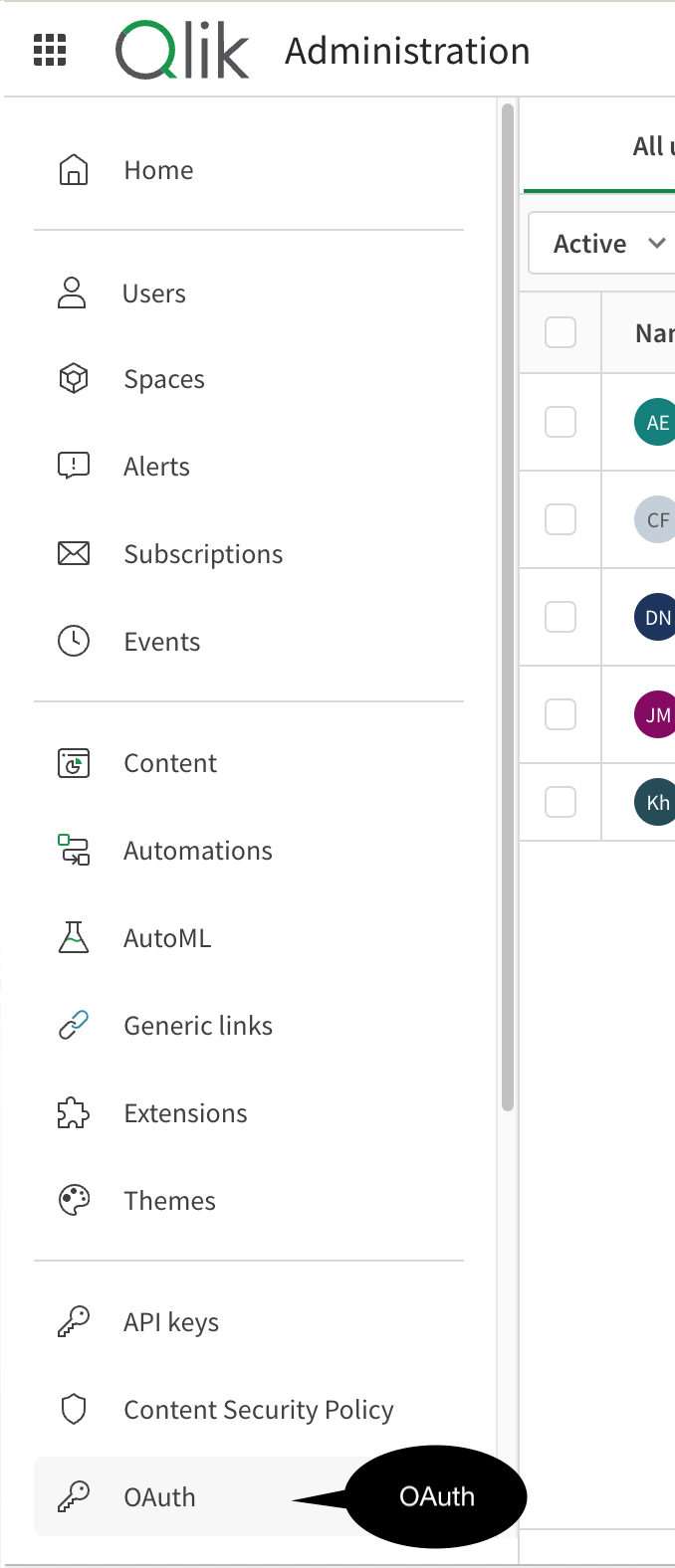The width and height of the screenshot is (675, 1568).
Task: Click the Content Security Policy shield icon
Action: (x=74, y=1410)
